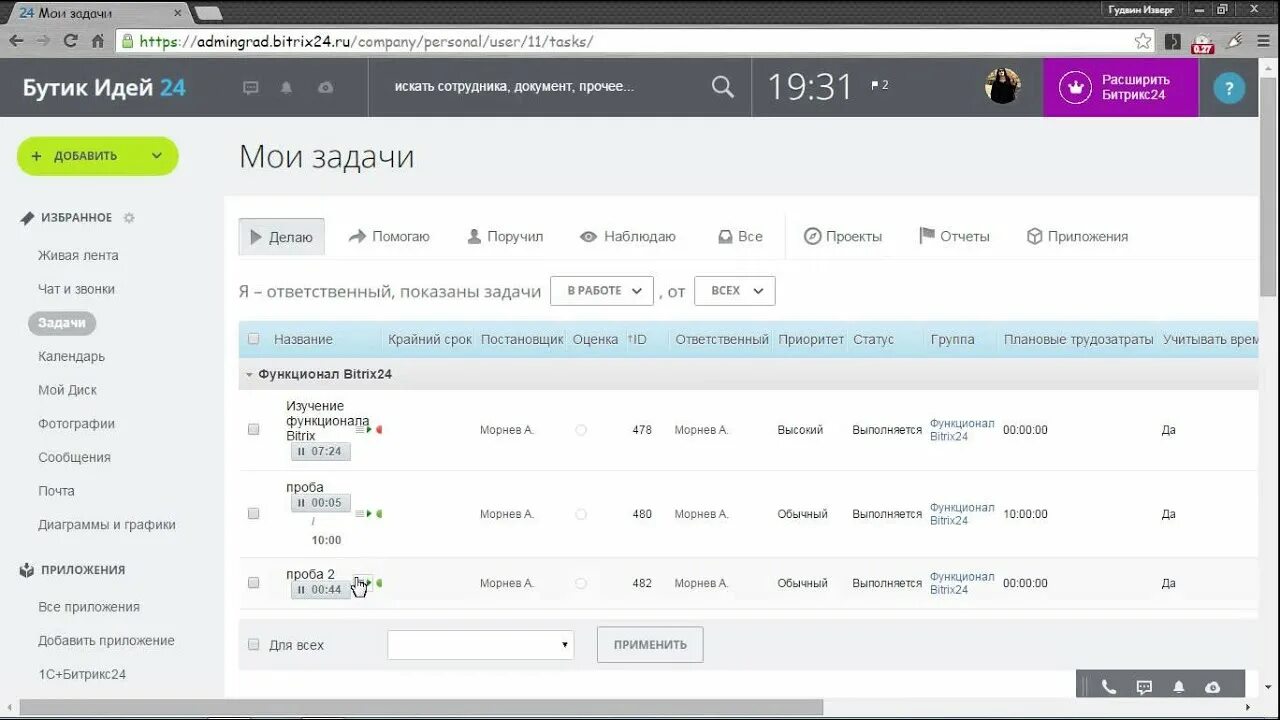The width and height of the screenshot is (1280, 720).
Task: Open the В работе status filter dropdown
Action: [602, 291]
